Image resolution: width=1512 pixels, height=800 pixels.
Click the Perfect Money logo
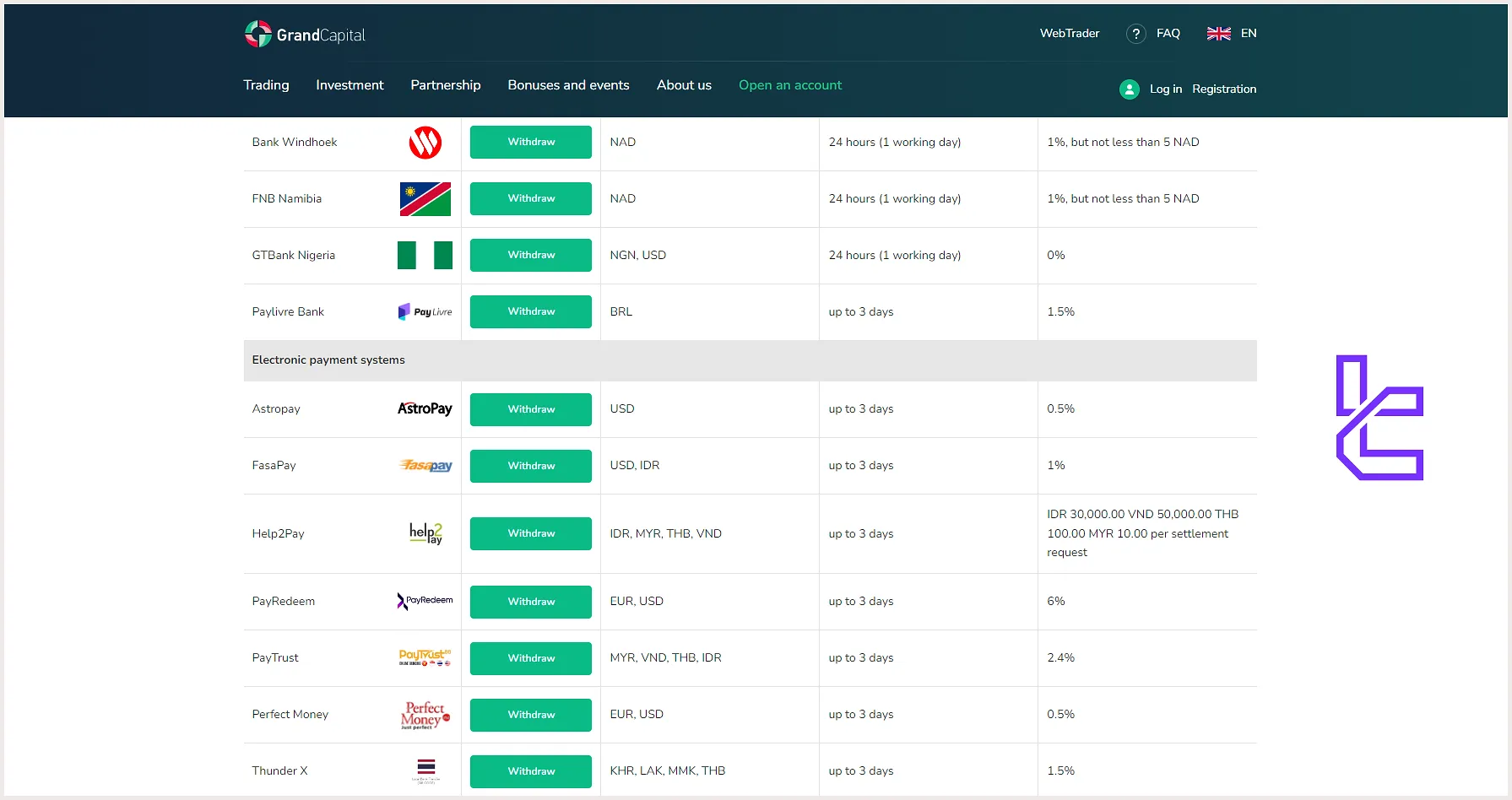coord(425,715)
